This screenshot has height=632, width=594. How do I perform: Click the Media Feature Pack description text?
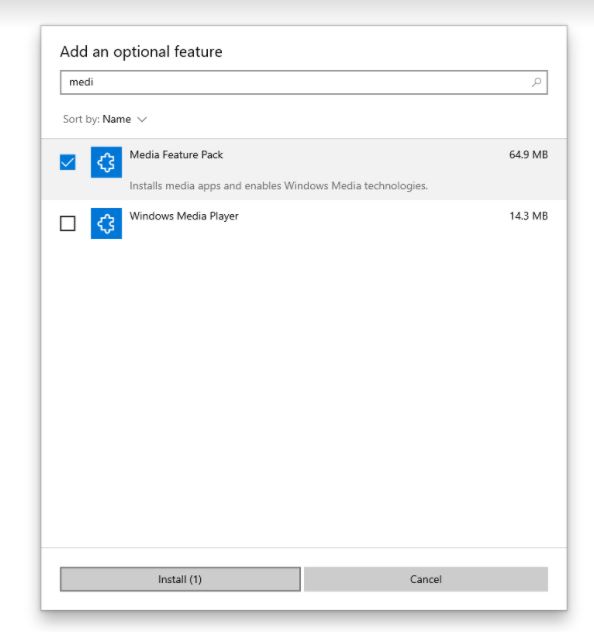(x=278, y=186)
